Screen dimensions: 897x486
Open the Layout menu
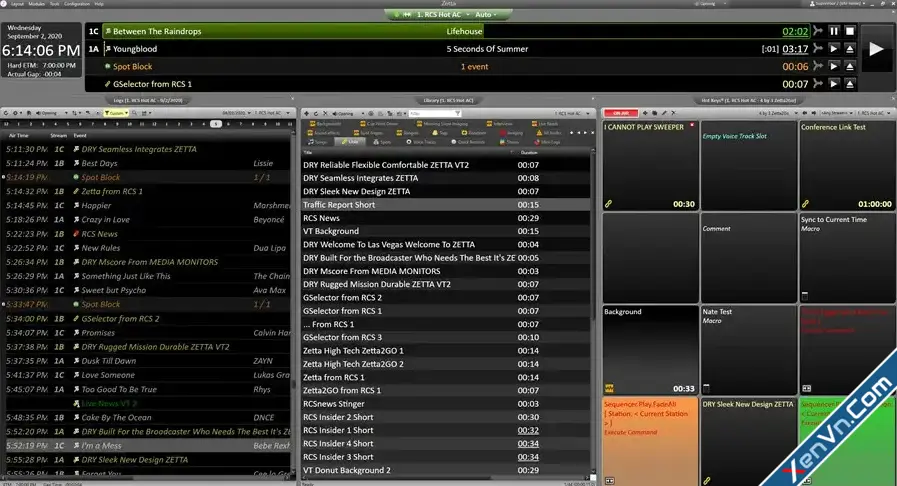18,3
